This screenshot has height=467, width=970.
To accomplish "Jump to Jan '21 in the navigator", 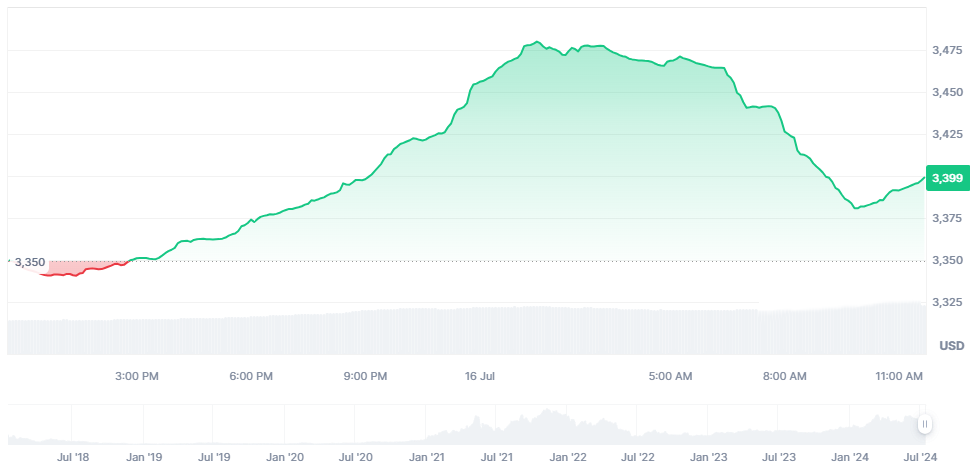I will pyautogui.click(x=427, y=456).
